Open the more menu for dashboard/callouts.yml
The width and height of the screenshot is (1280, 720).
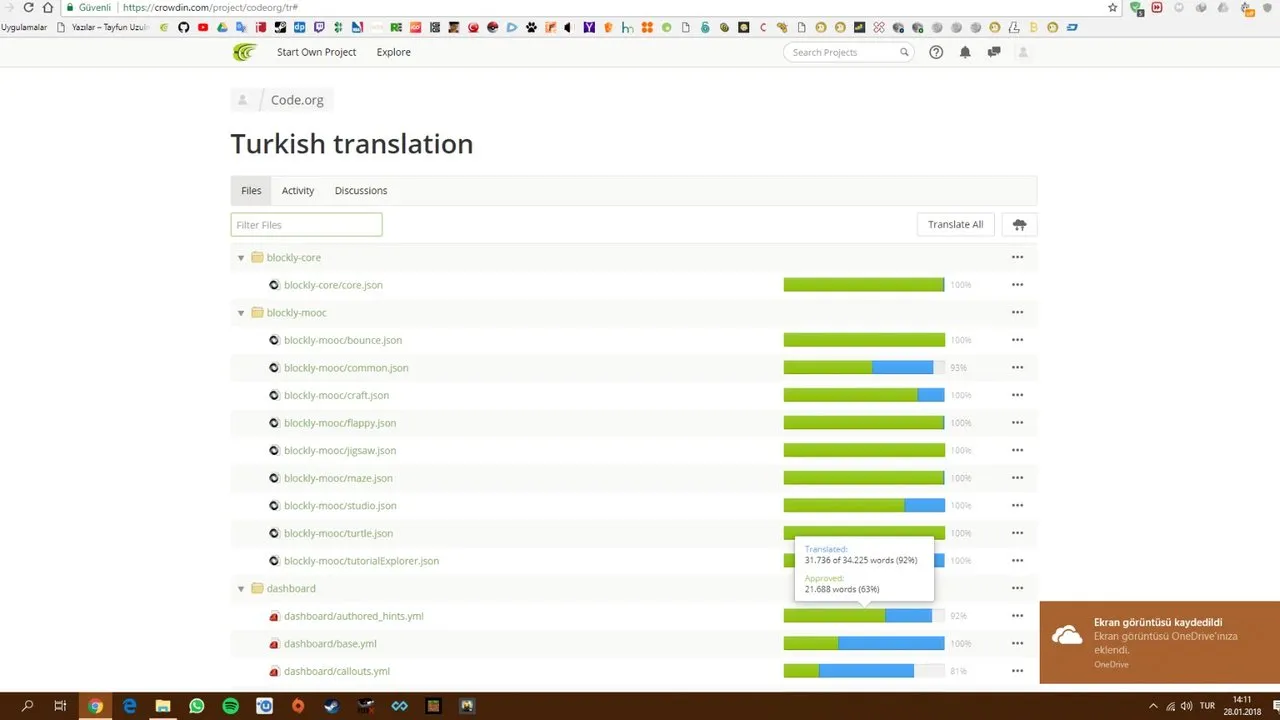click(1017, 671)
